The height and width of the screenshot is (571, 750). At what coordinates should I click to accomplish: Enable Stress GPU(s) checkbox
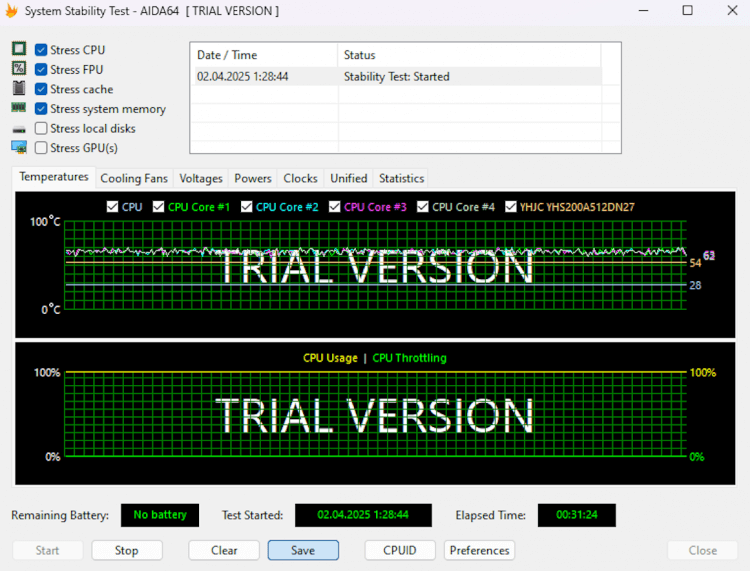tap(41, 148)
